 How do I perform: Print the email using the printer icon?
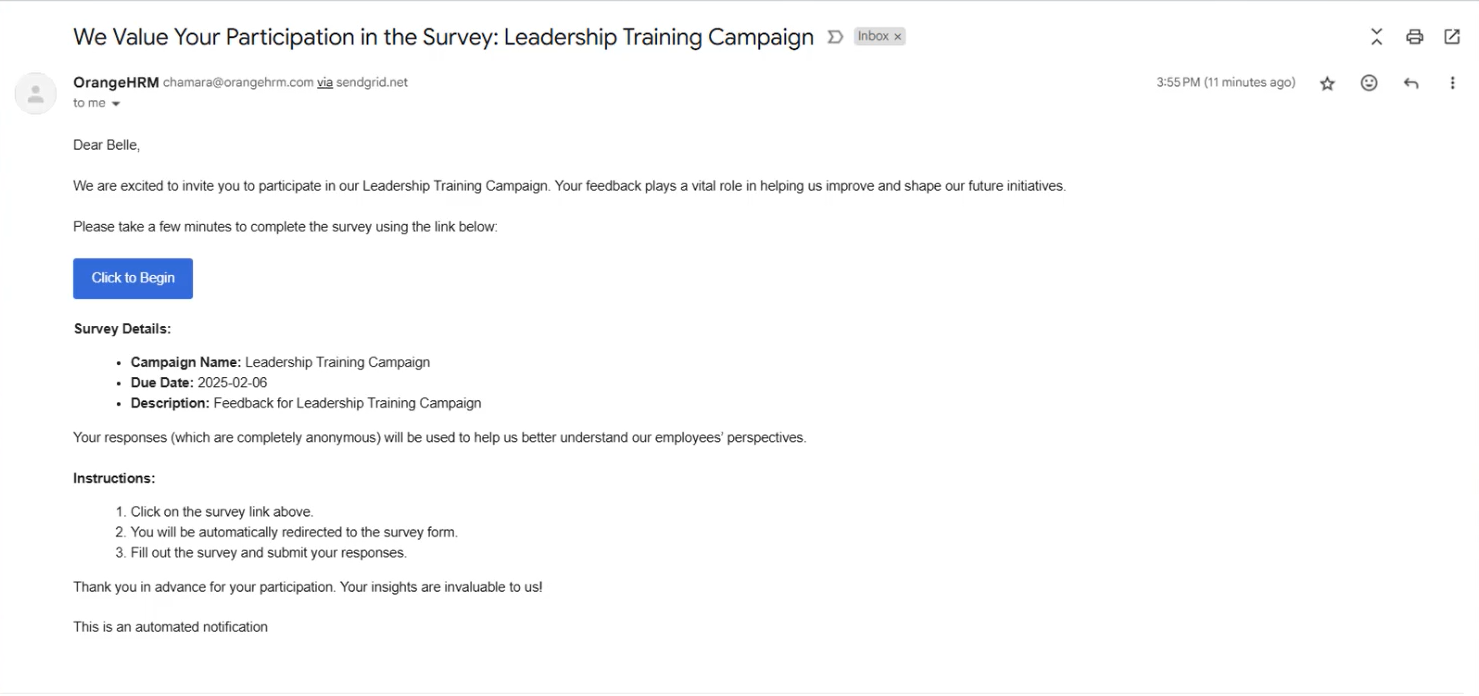point(1414,37)
